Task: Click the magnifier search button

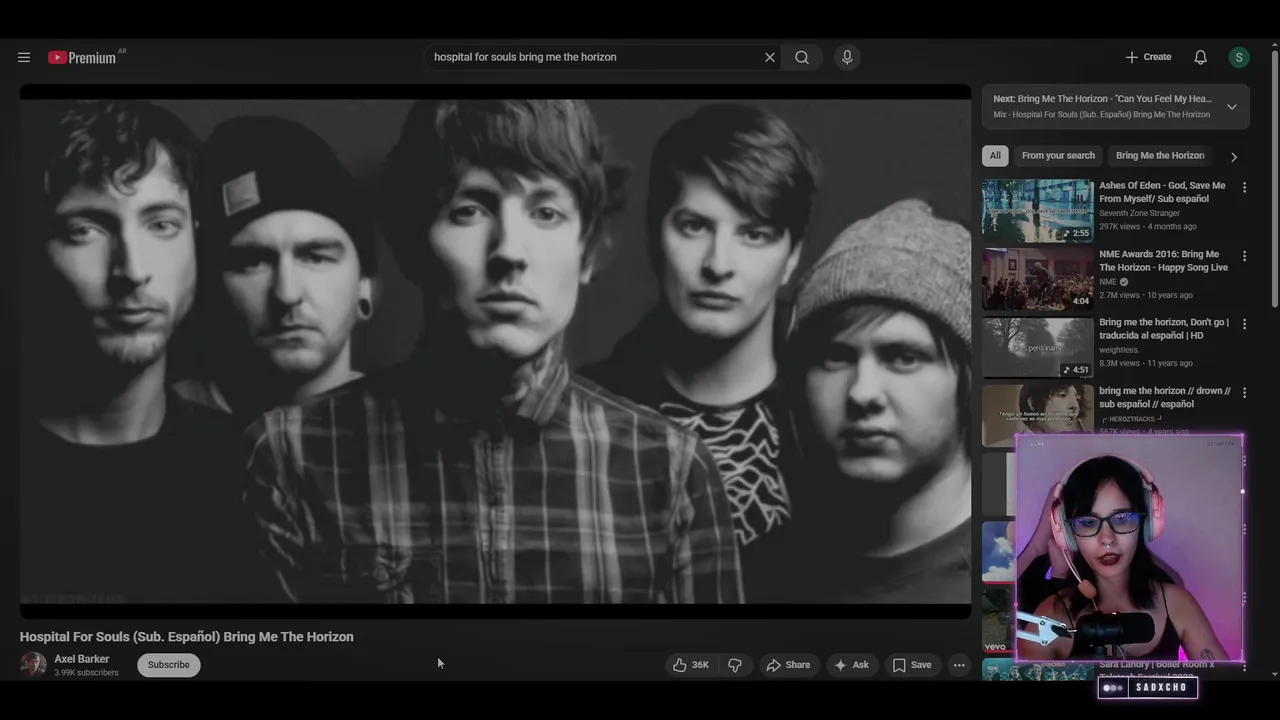Action: click(802, 57)
